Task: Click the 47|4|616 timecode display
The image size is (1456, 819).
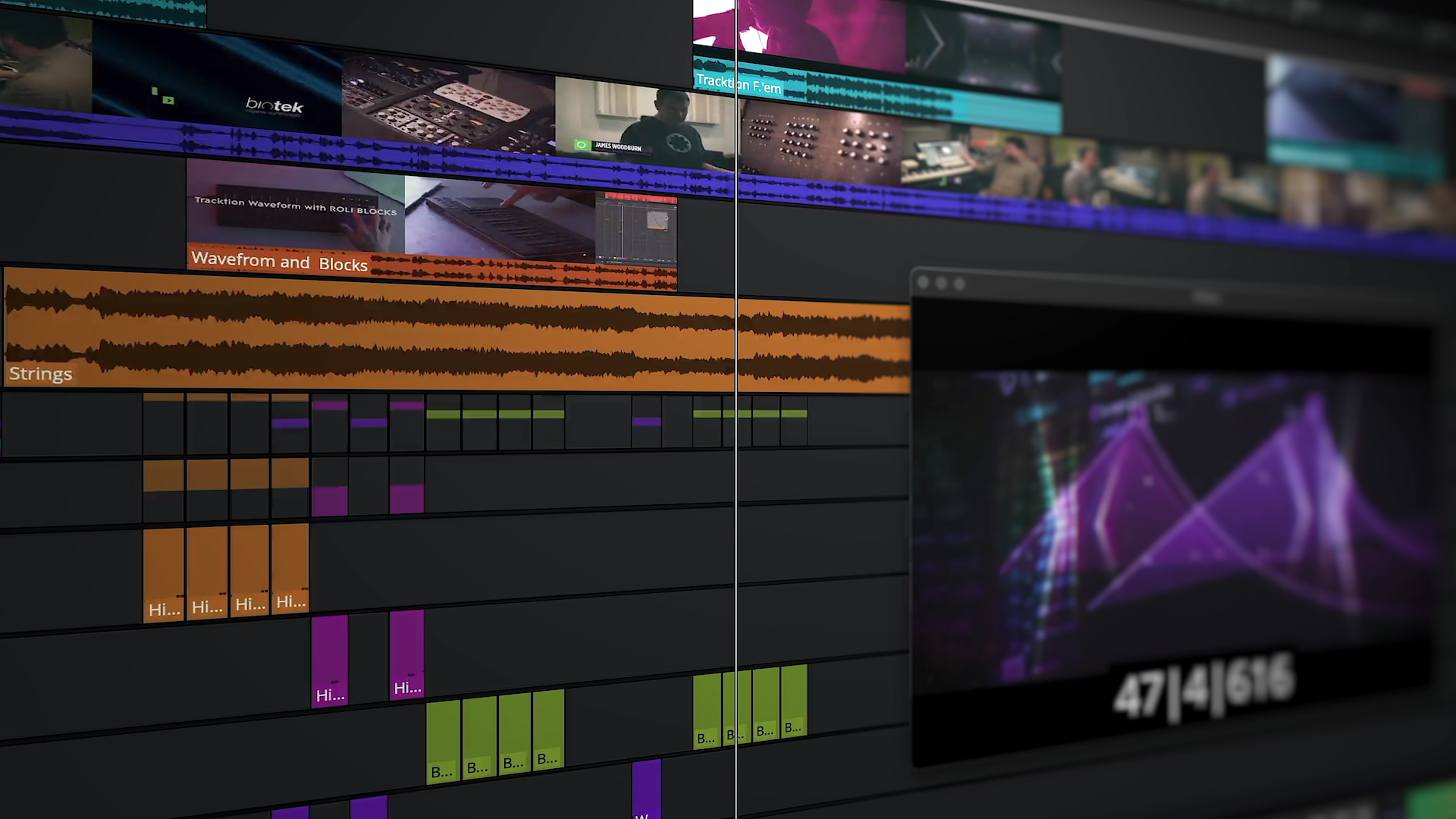Action: click(x=1203, y=688)
